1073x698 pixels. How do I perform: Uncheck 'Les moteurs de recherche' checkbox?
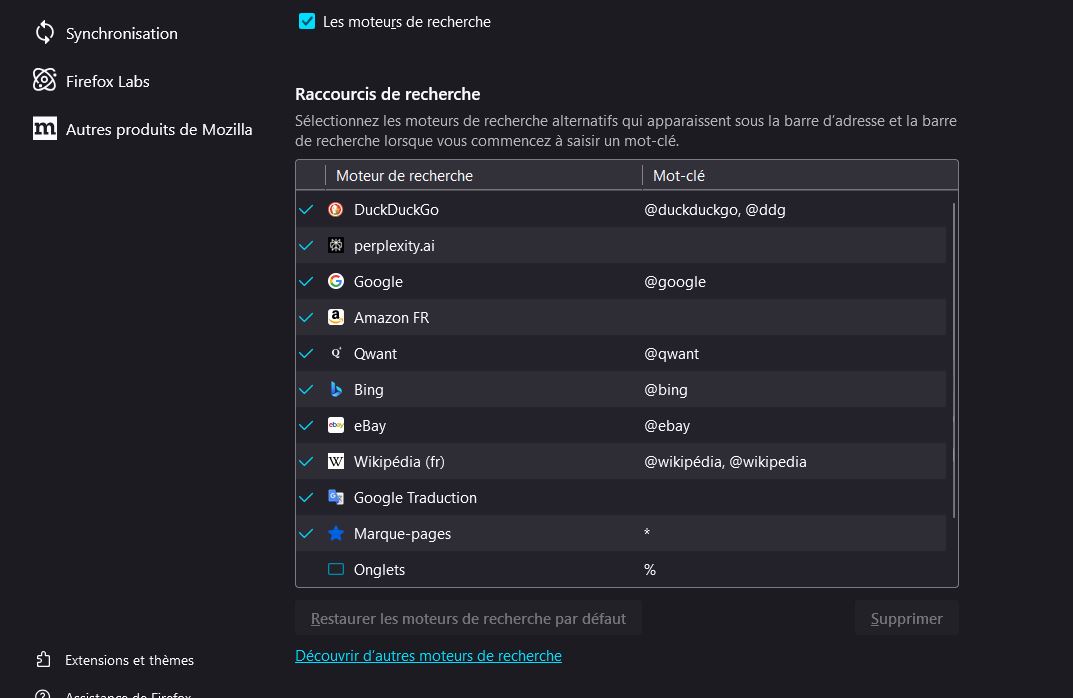[307, 21]
